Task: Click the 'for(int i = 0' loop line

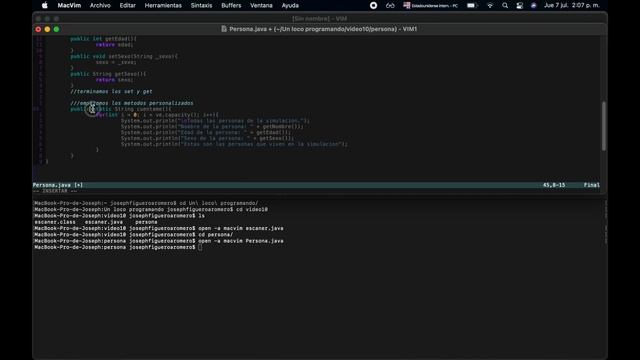Action: 157,115
